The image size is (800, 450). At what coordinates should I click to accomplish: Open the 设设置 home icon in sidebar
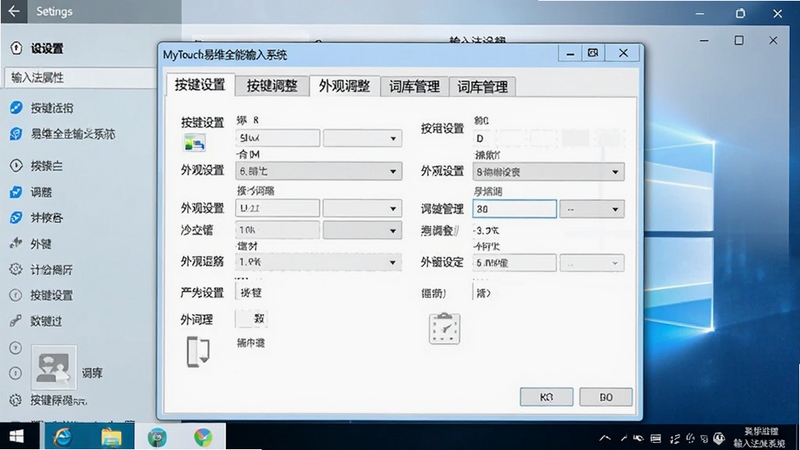[16, 48]
